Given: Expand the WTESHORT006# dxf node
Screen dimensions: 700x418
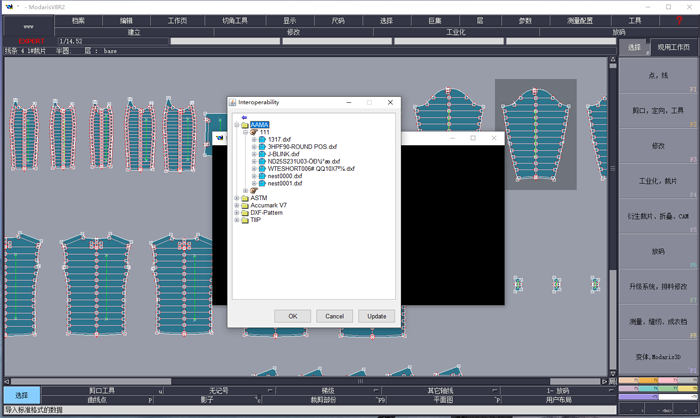Looking at the screenshot, I should tap(254, 169).
